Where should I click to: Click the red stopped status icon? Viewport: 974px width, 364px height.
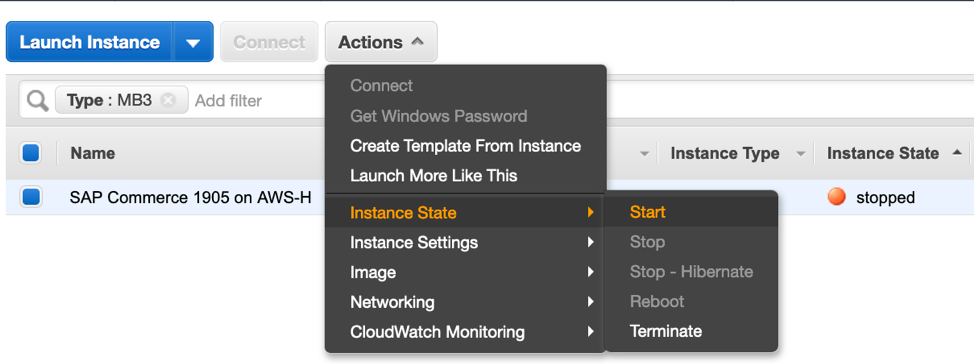[837, 197]
